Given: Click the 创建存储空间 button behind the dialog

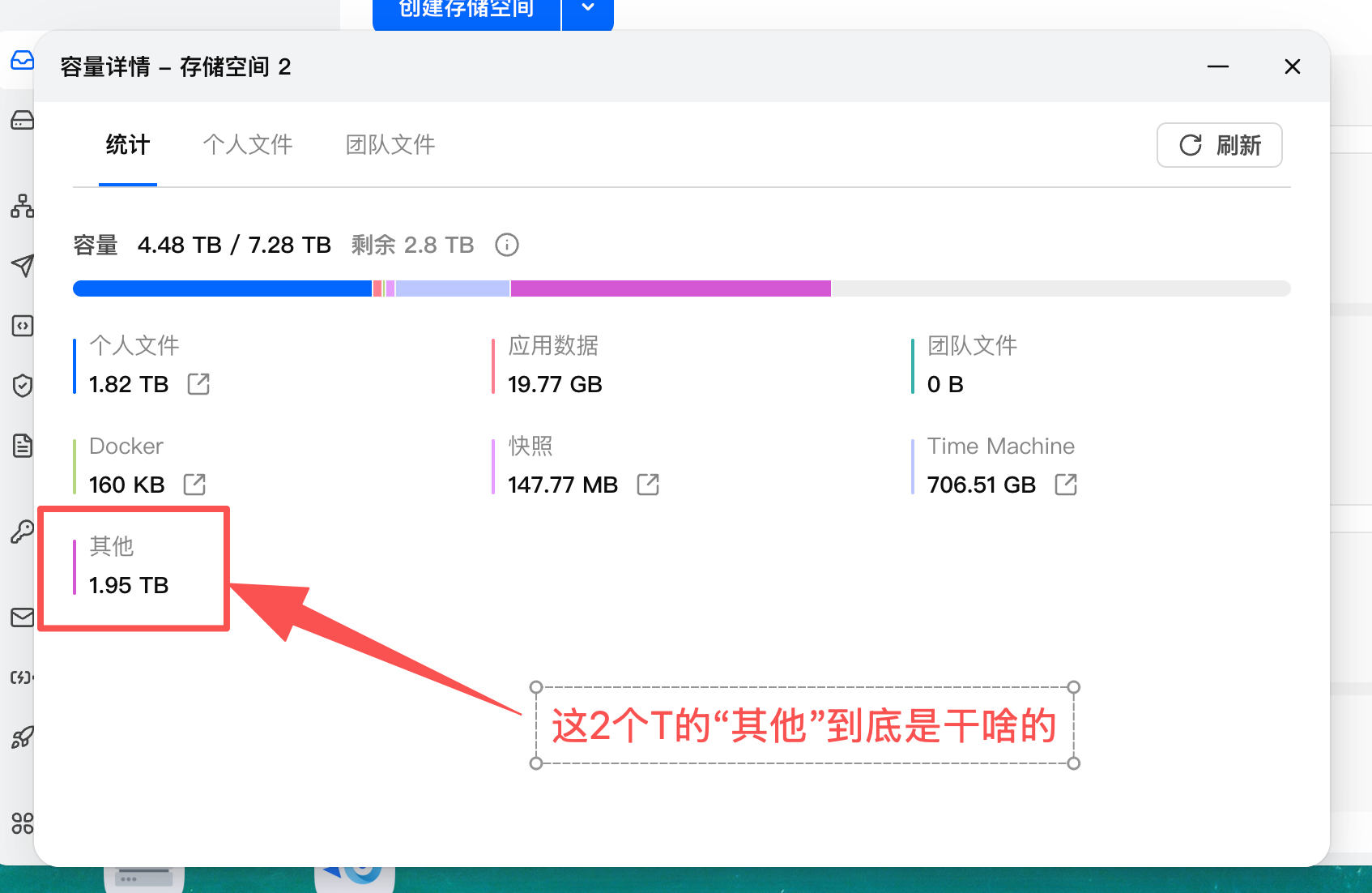Looking at the screenshot, I should point(467,11).
